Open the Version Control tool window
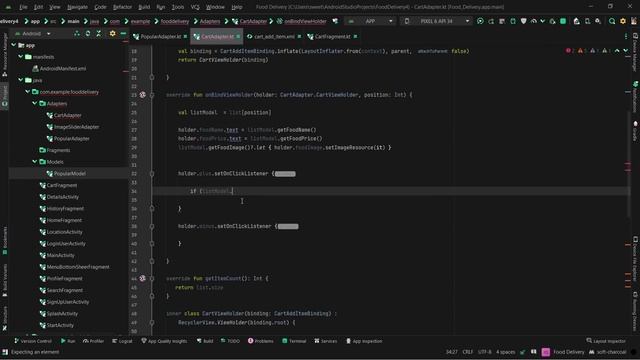Screen dimensions: 640x360 (x=33, y=341)
